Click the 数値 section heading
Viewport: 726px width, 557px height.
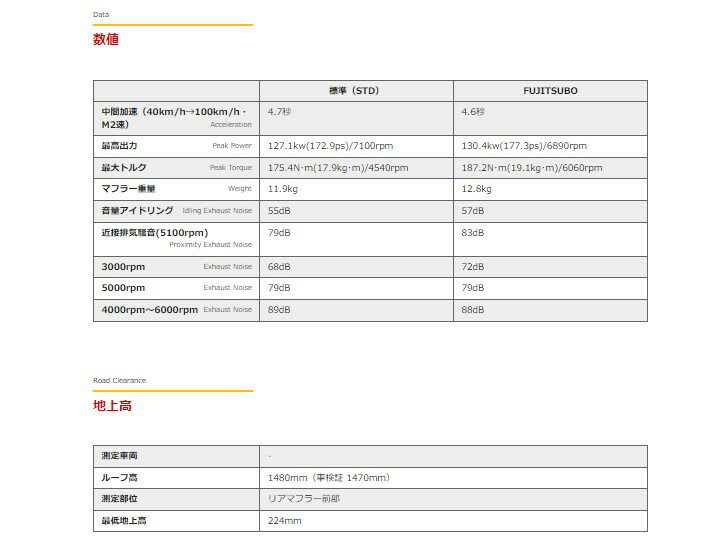tap(106, 39)
